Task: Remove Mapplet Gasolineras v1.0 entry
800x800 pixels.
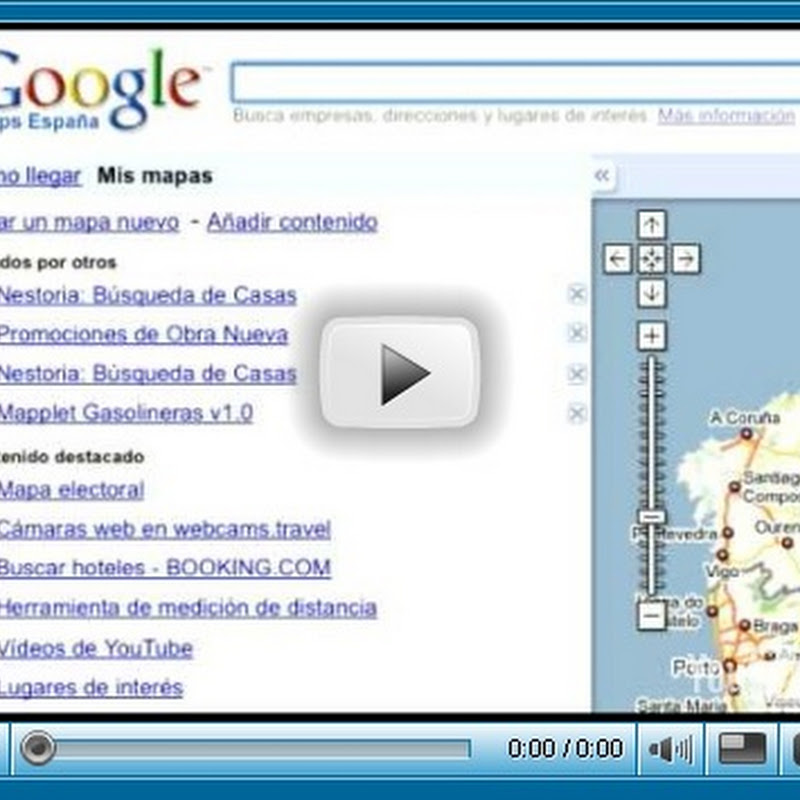Action: pos(577,413)
